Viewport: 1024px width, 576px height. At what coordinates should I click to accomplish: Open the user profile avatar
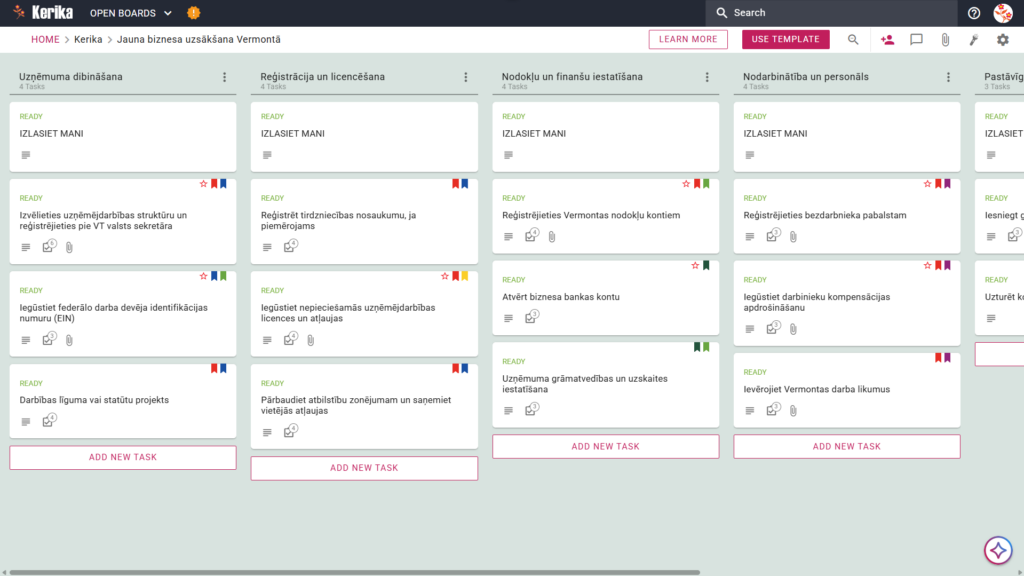click(x=1003, y=12)
